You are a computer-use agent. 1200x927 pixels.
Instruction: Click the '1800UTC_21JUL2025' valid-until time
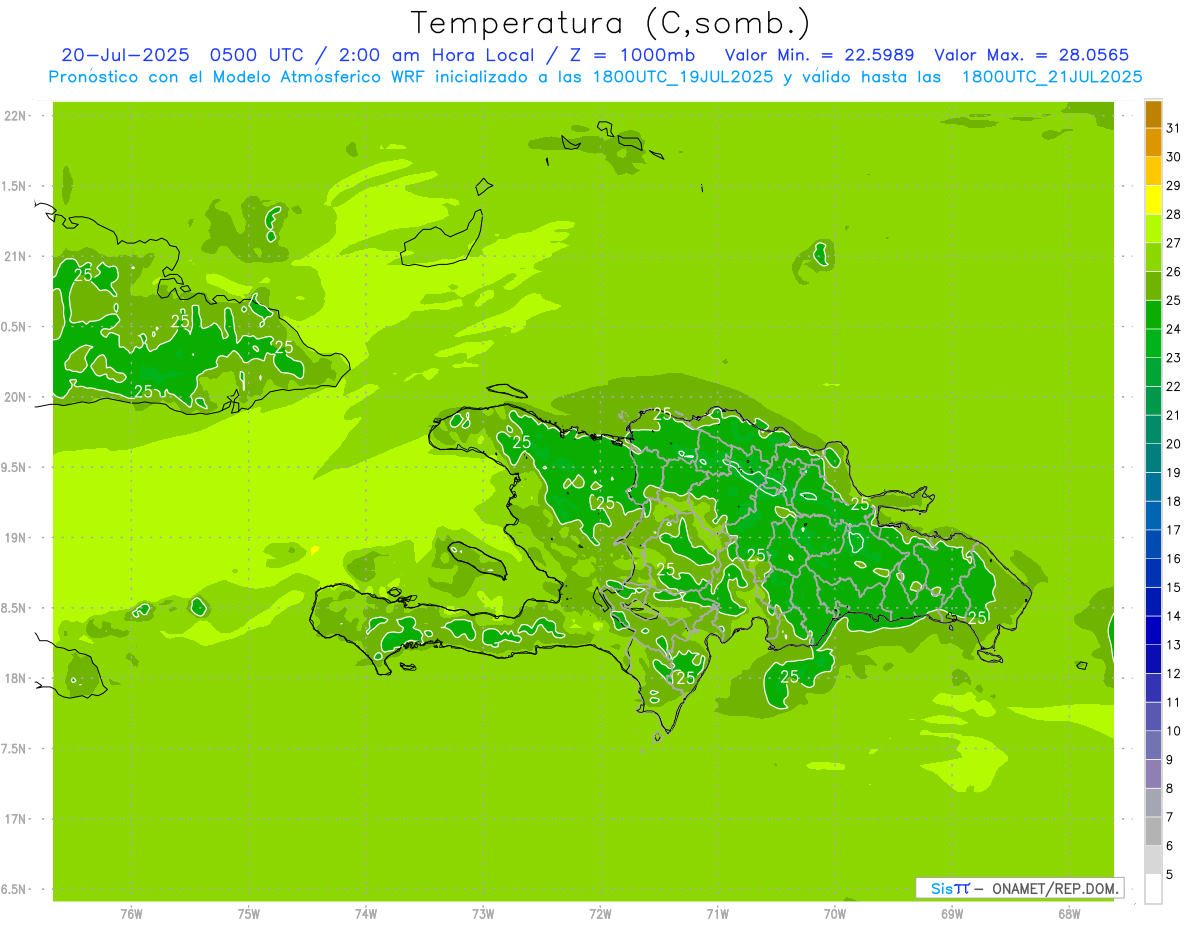pos(1052,77)
